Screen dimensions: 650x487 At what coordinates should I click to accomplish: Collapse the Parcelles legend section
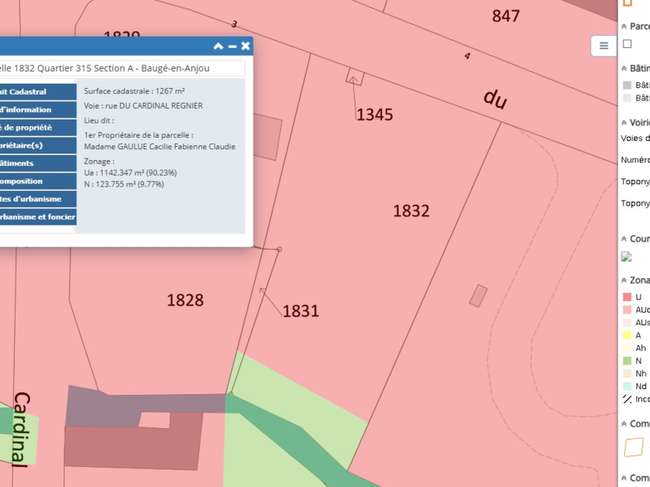tap(624, 26)
